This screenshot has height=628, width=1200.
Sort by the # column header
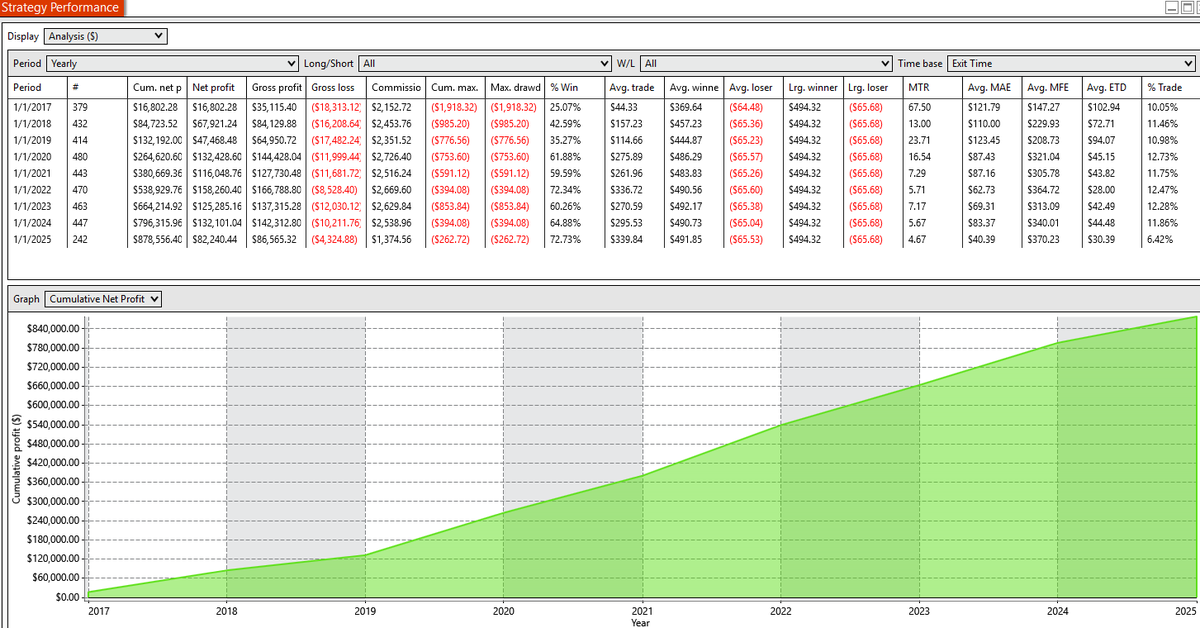coord(97,88)
